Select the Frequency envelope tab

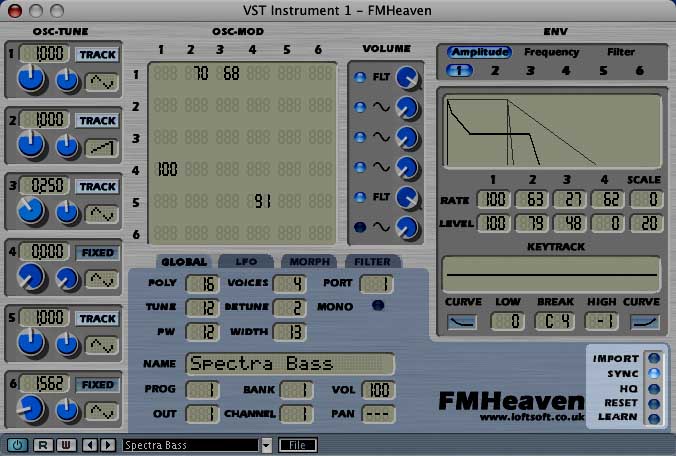pos(551,52)
